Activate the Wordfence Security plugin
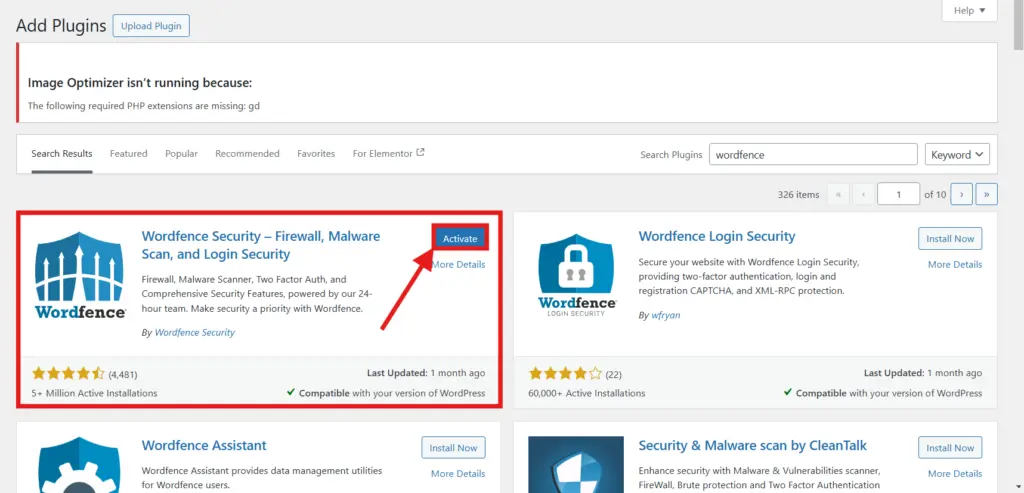 coord(460,239)
